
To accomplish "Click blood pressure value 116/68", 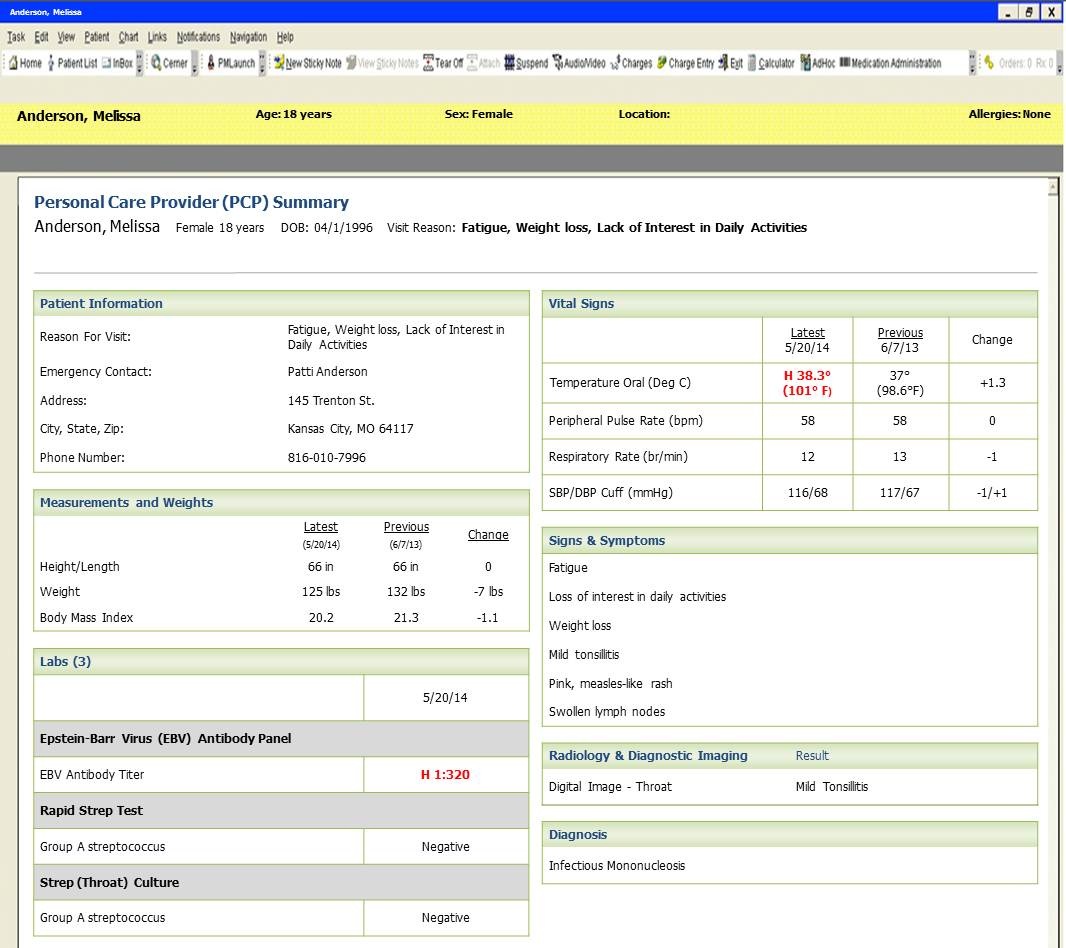I will [808, 492].
